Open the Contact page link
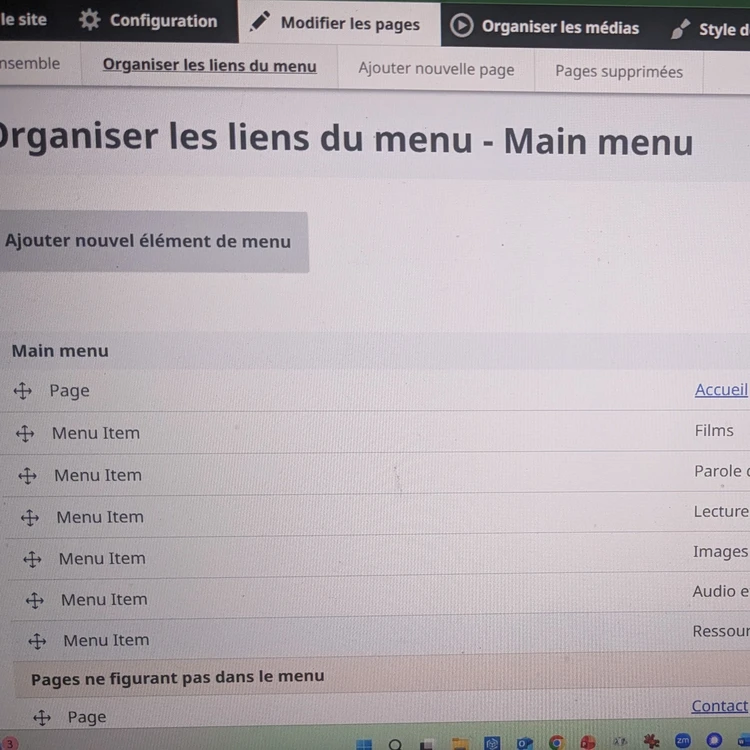750x750 pixels. click(719, 706)
